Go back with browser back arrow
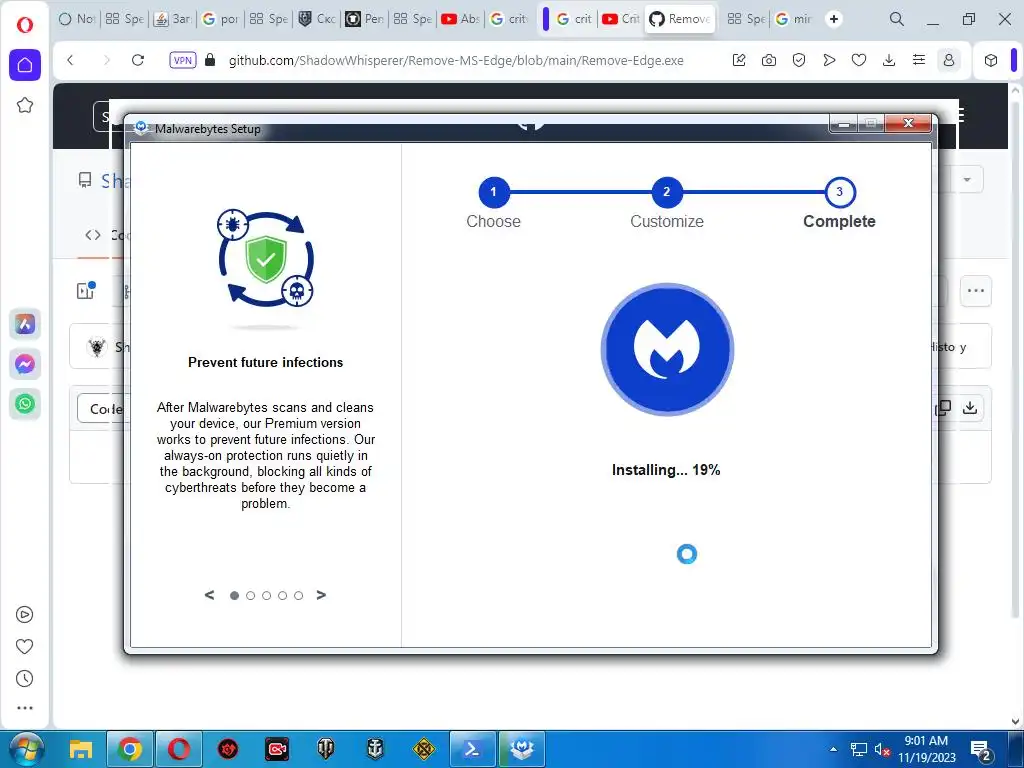This screenshot has height=768, width=1024. 71,60
